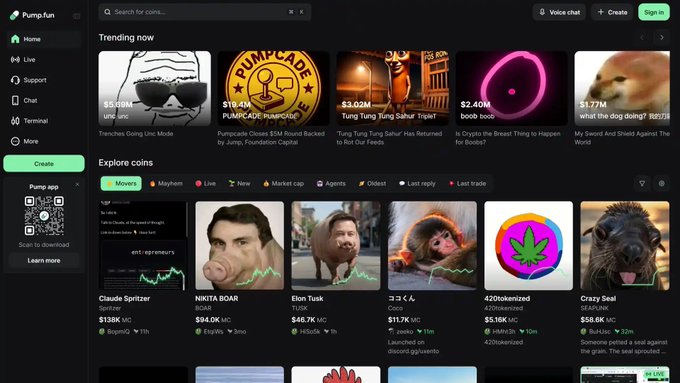Click the Crazy Seal coin title

point(598,298)
